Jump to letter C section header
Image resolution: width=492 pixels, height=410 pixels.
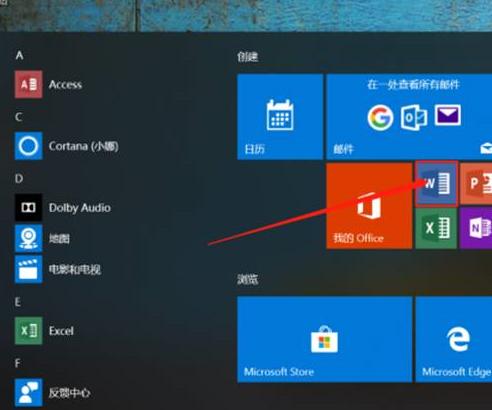tap(19, 117)
